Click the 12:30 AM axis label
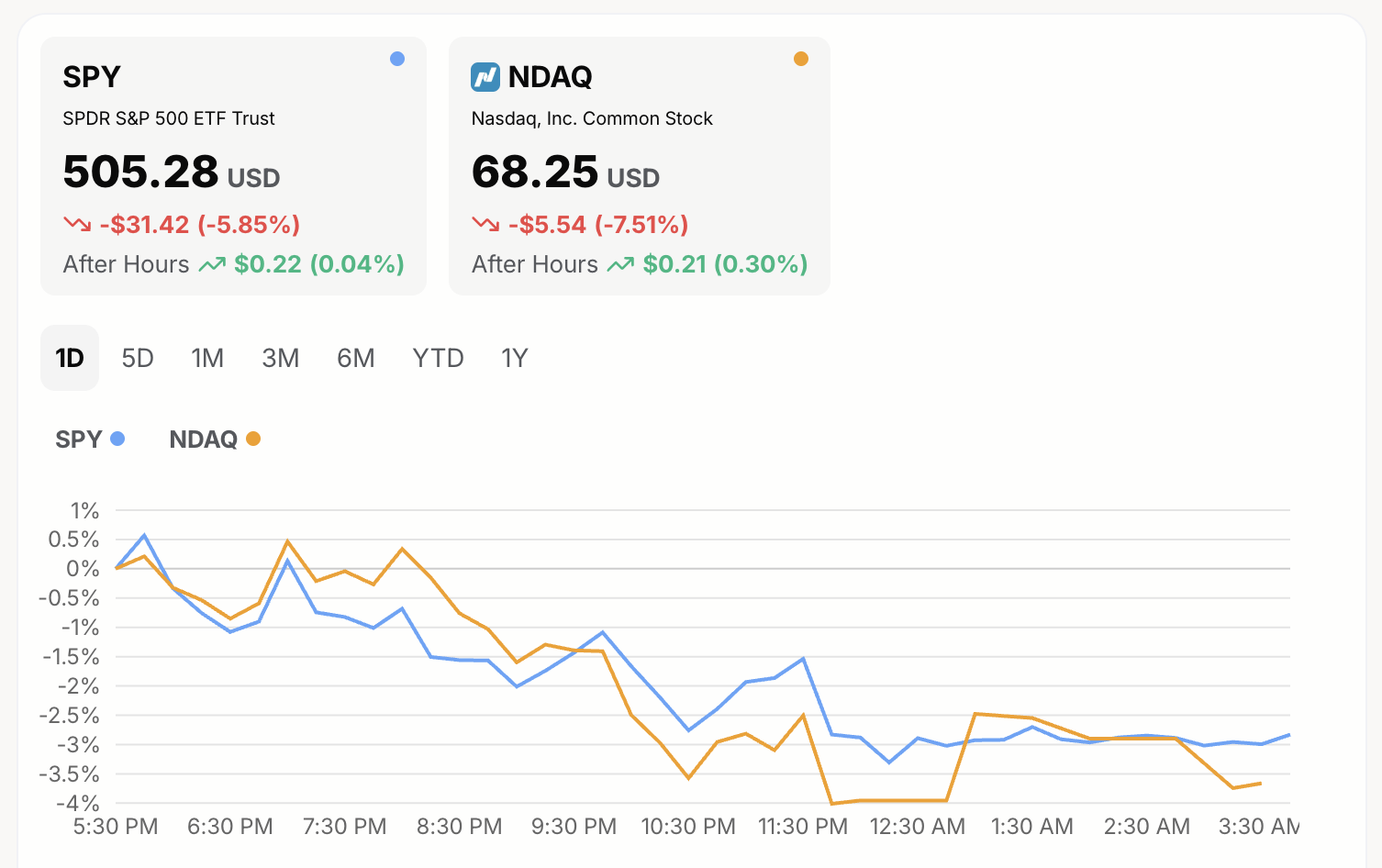Viewport: 1382px width, 868px height. [x=918, y=827]
